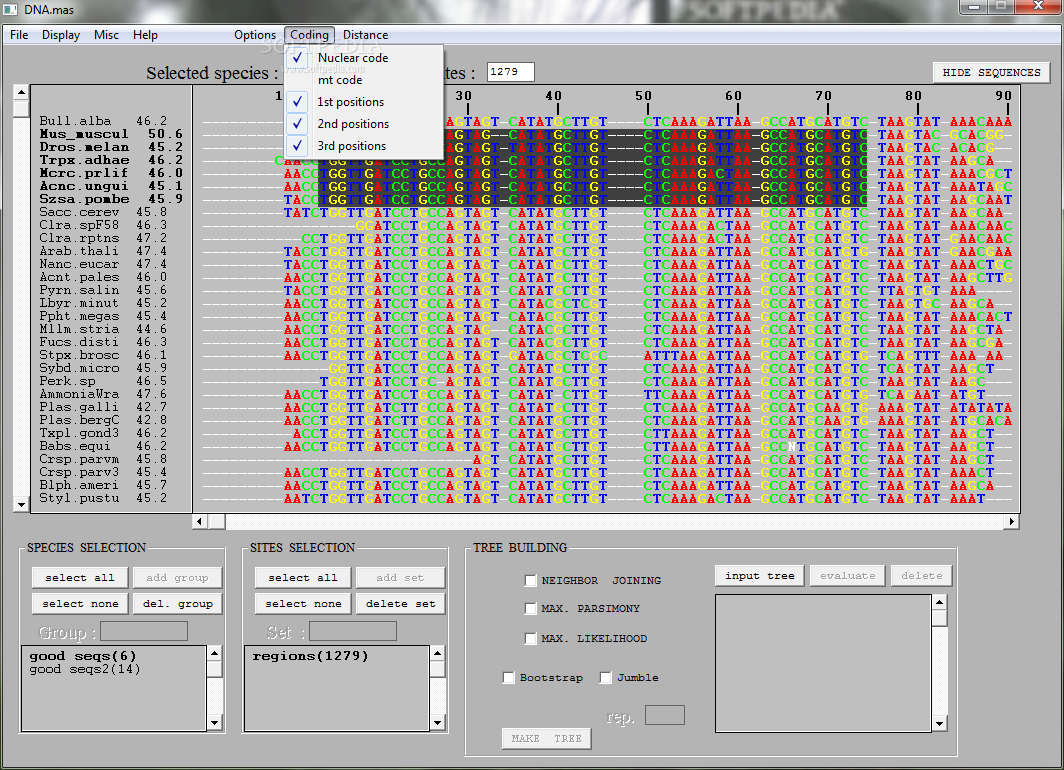Enable the Bootstrap checkbox
Screen dimensions: 1064x770
pos(508,677)
